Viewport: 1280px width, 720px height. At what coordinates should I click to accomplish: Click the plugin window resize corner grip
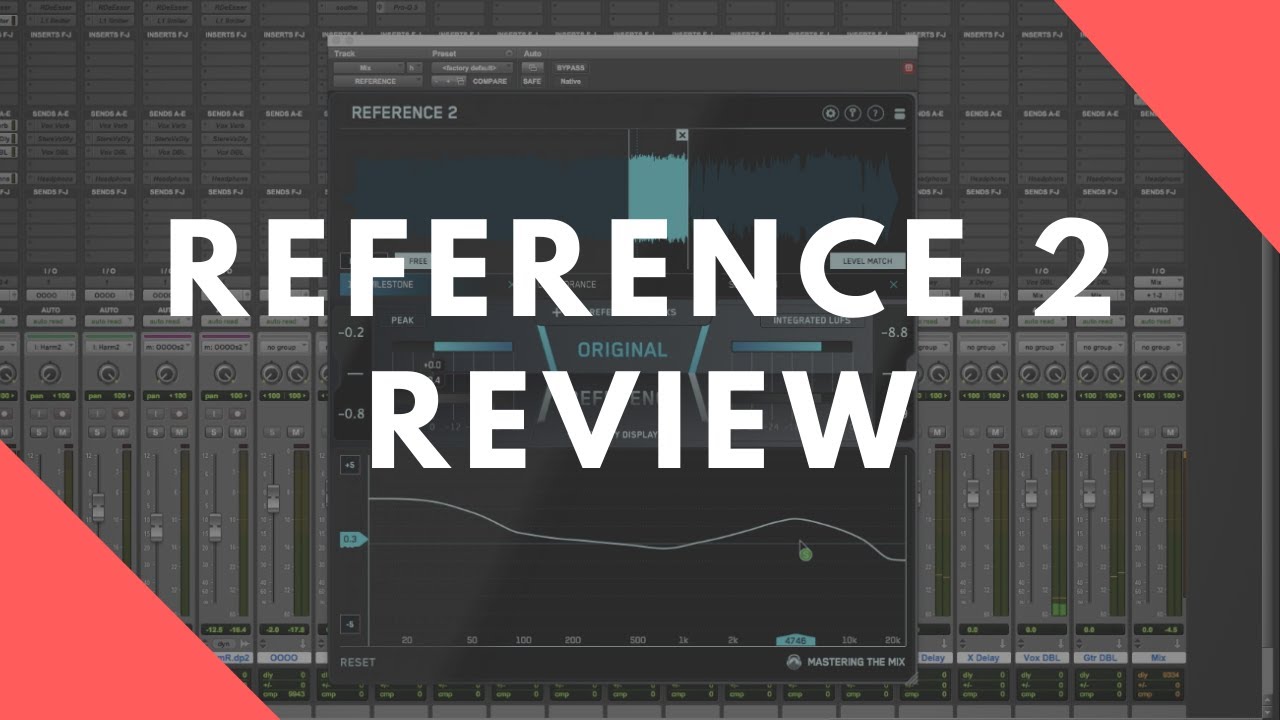(x=910, y=678)
